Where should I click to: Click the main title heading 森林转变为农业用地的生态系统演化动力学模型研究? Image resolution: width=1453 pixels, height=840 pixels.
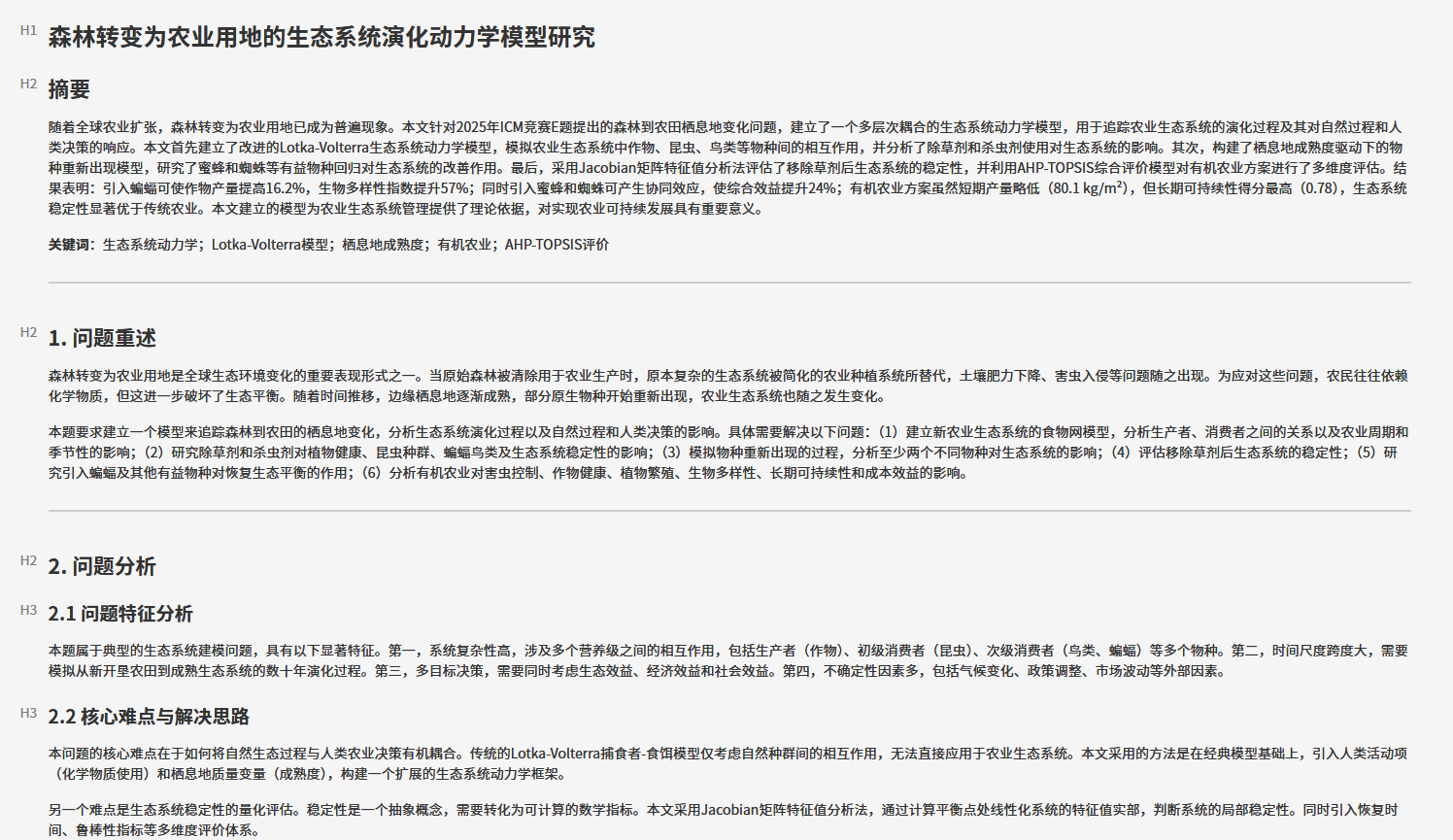(x=321, y=37)
